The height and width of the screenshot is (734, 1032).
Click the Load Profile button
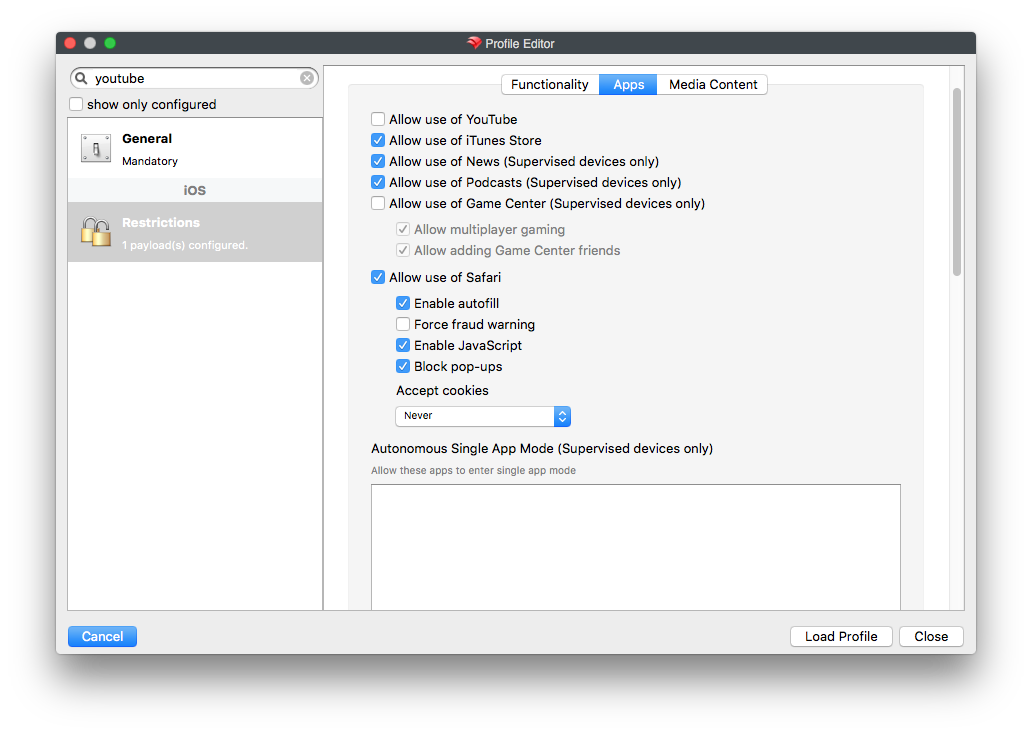(841, 637)
